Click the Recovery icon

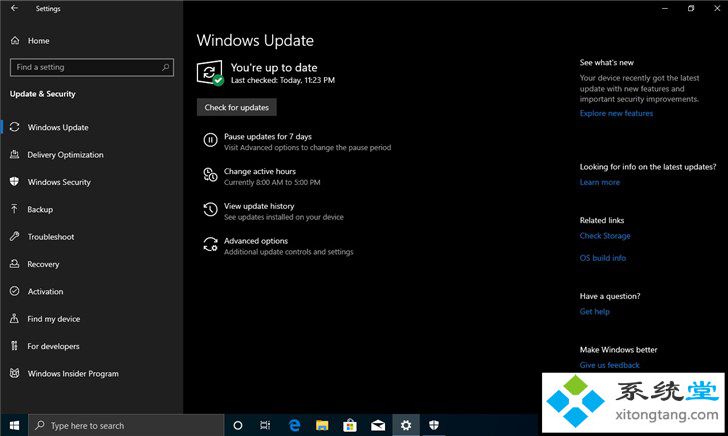click(14, 264)
